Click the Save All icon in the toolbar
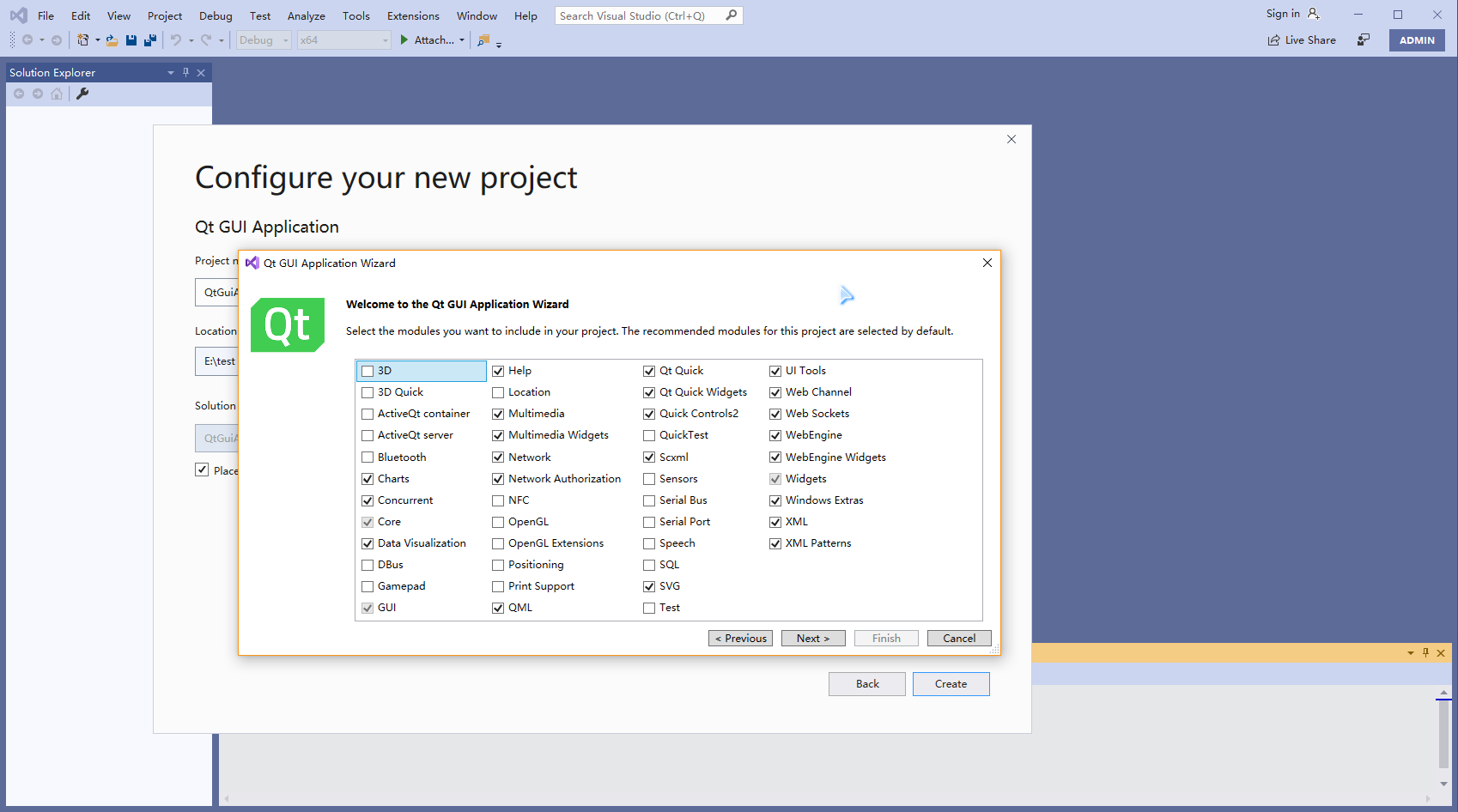This screenshot has width=1458, height=812. [x=150, y=39]
